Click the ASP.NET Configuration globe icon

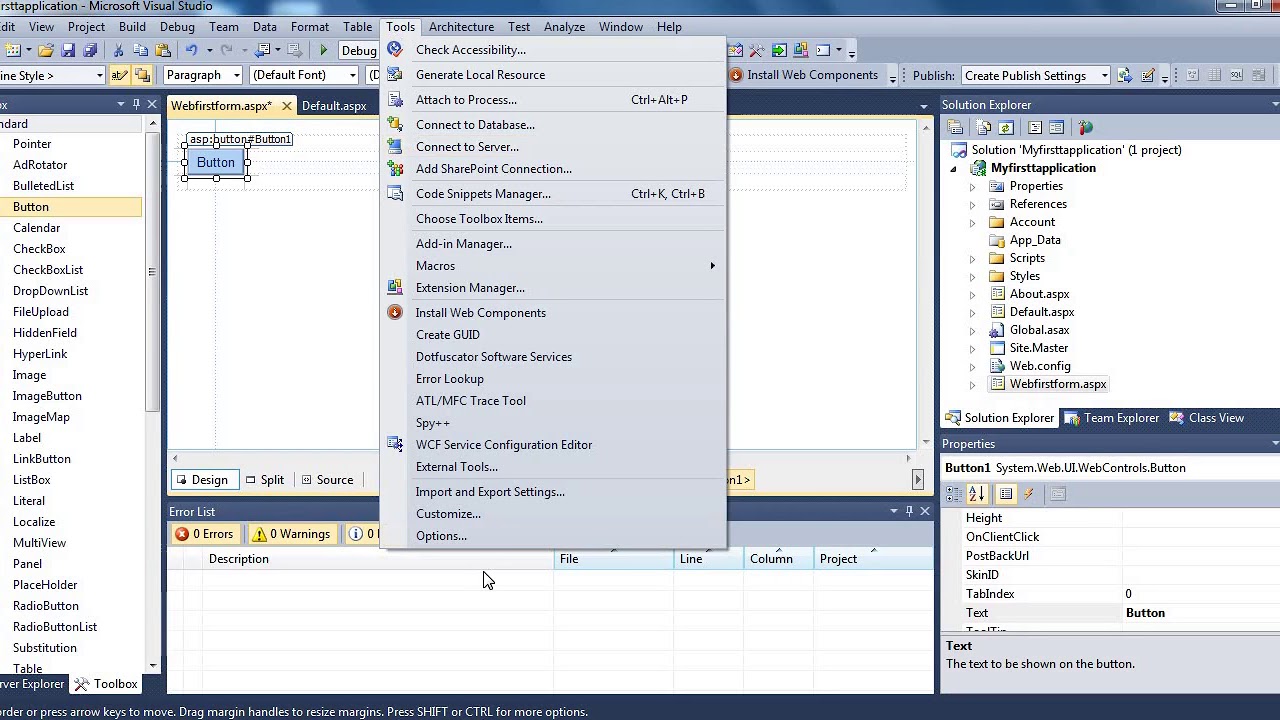coord(1086,127)
